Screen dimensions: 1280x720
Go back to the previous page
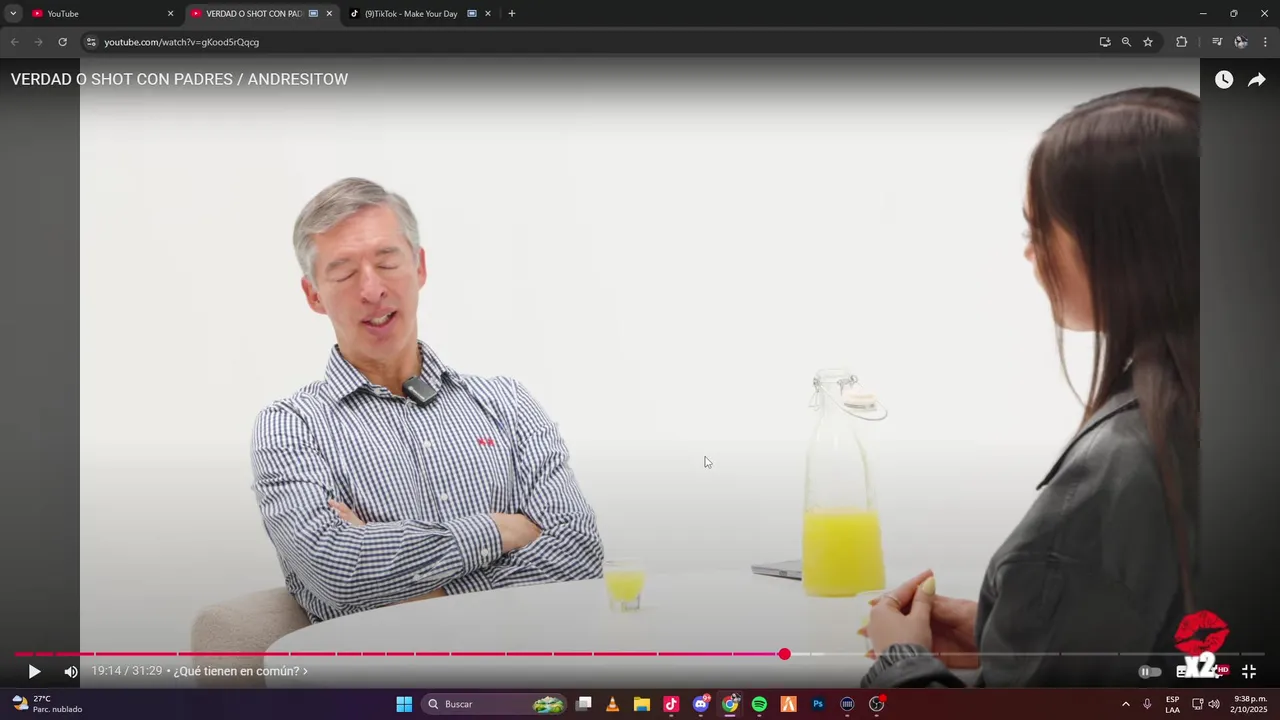point(15,42)
